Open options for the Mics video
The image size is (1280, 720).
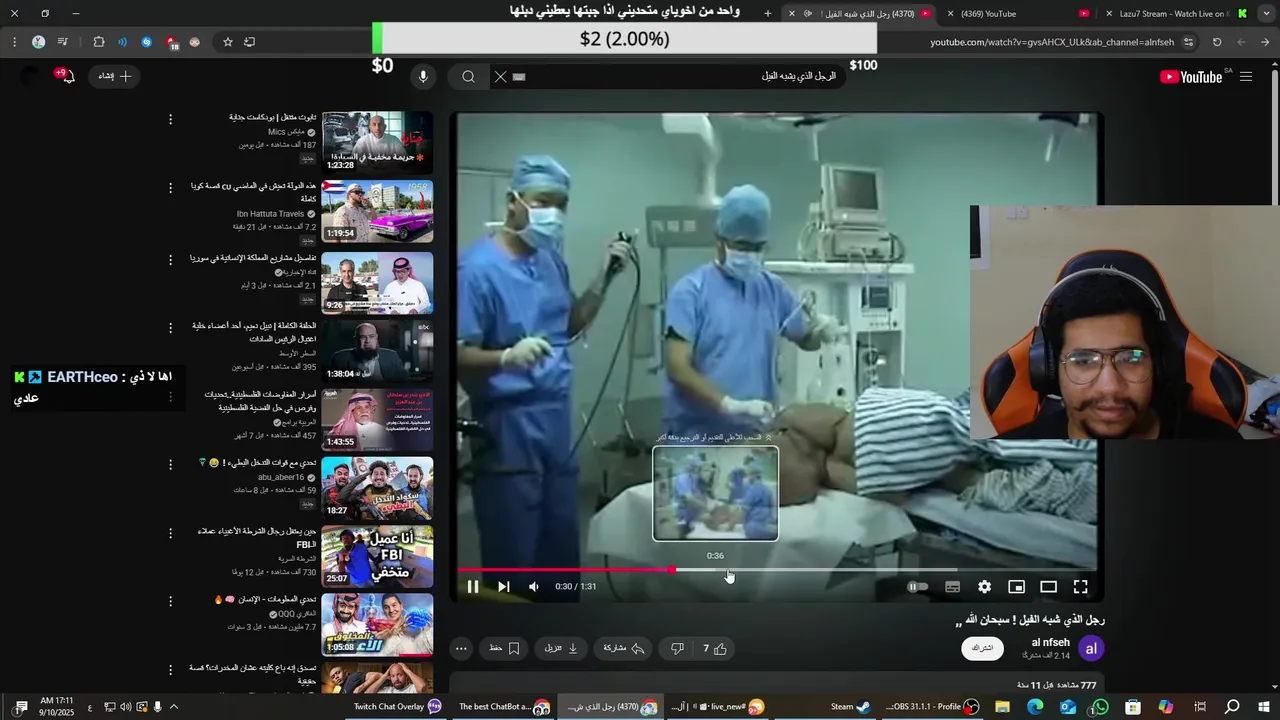170,119
